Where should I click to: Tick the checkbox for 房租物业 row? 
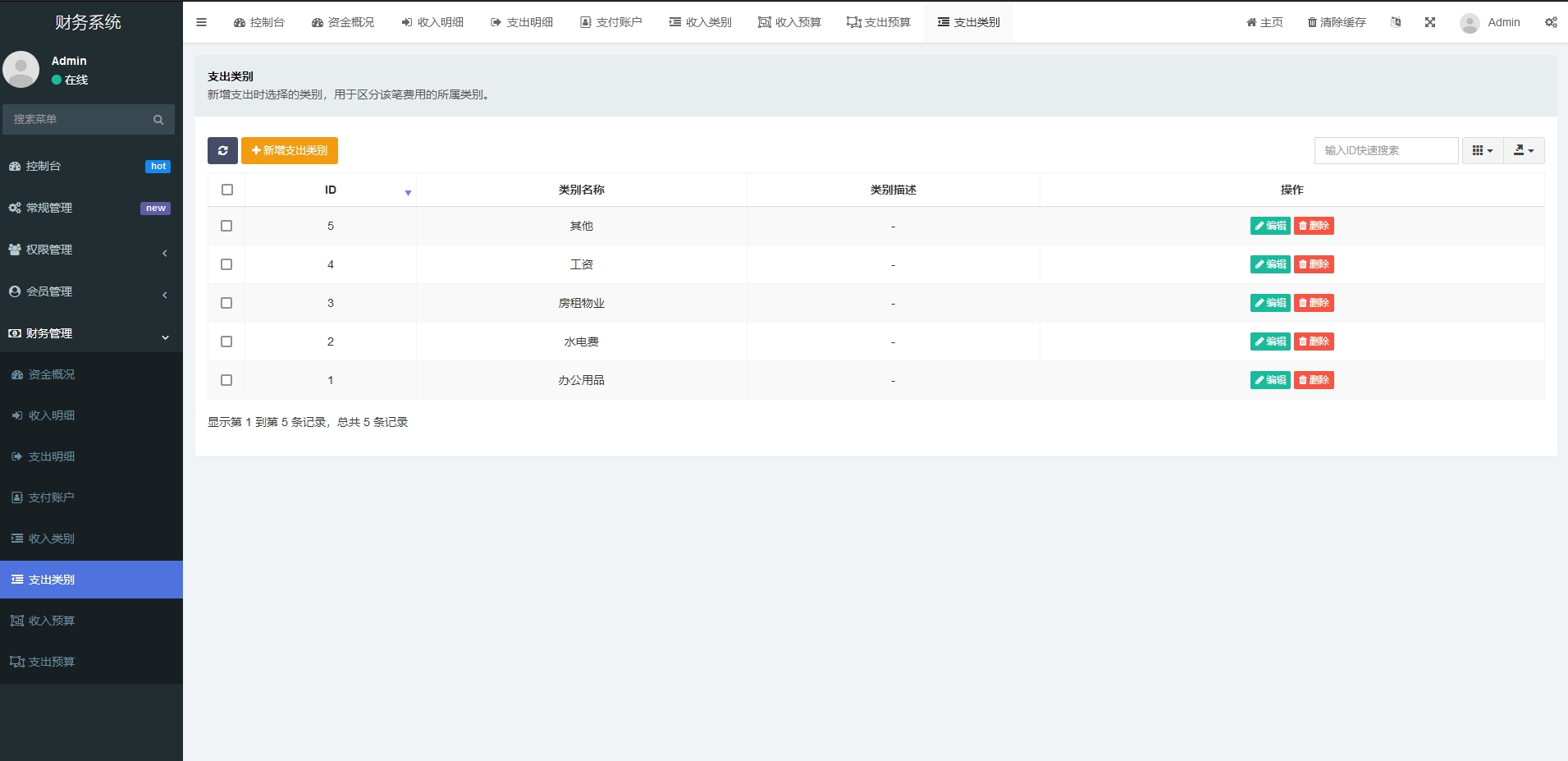point(226,303)
